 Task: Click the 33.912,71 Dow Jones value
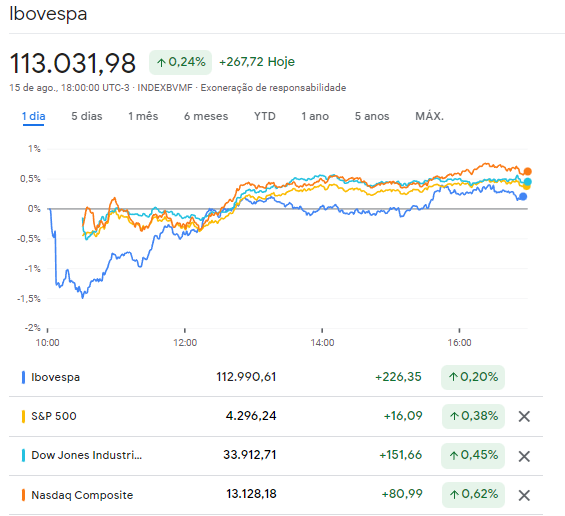(250, 455)
